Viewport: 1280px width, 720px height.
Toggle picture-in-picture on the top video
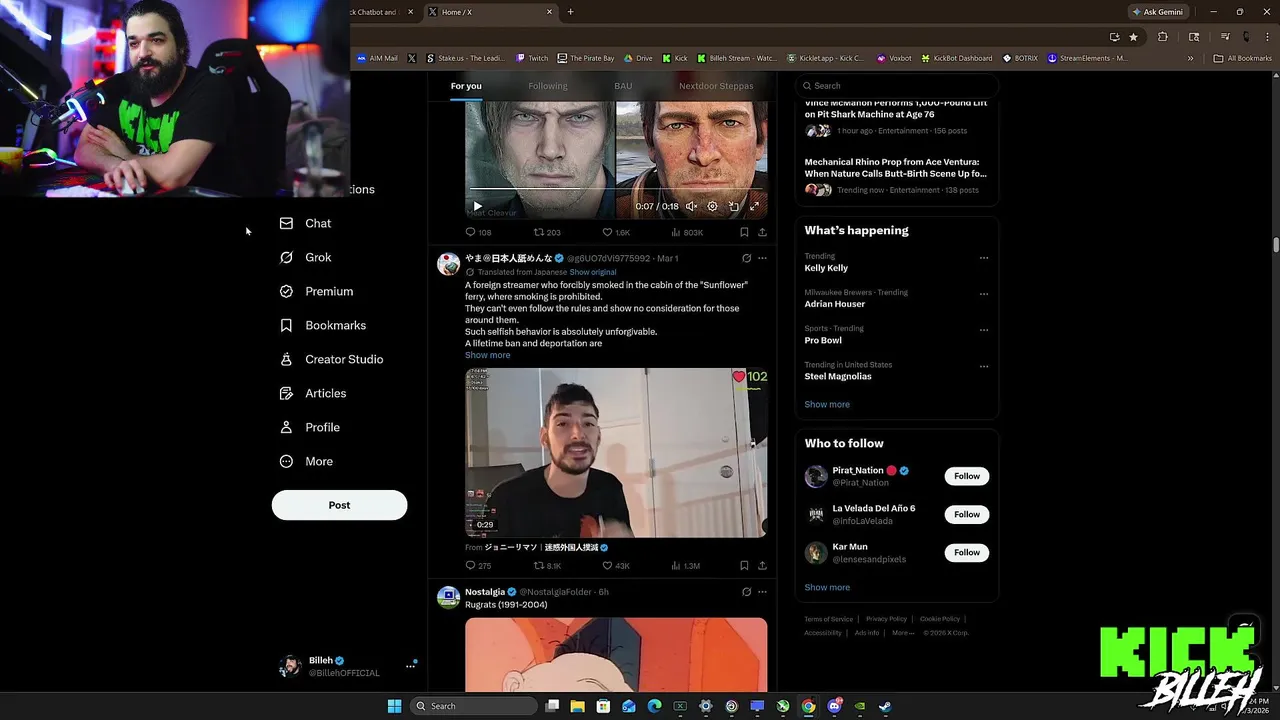[x=733, y=206]
